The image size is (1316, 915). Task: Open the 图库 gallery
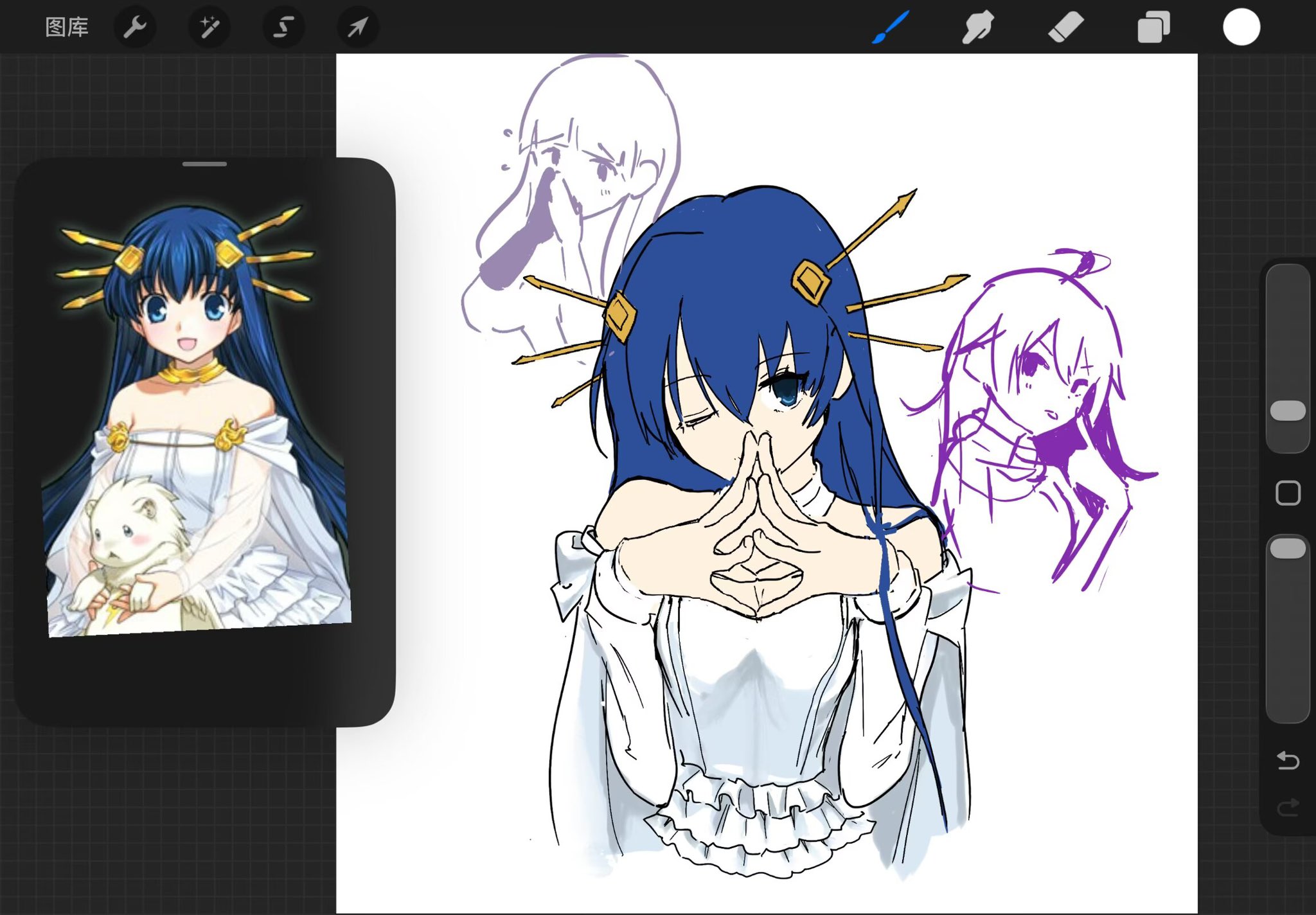(67, 27)
